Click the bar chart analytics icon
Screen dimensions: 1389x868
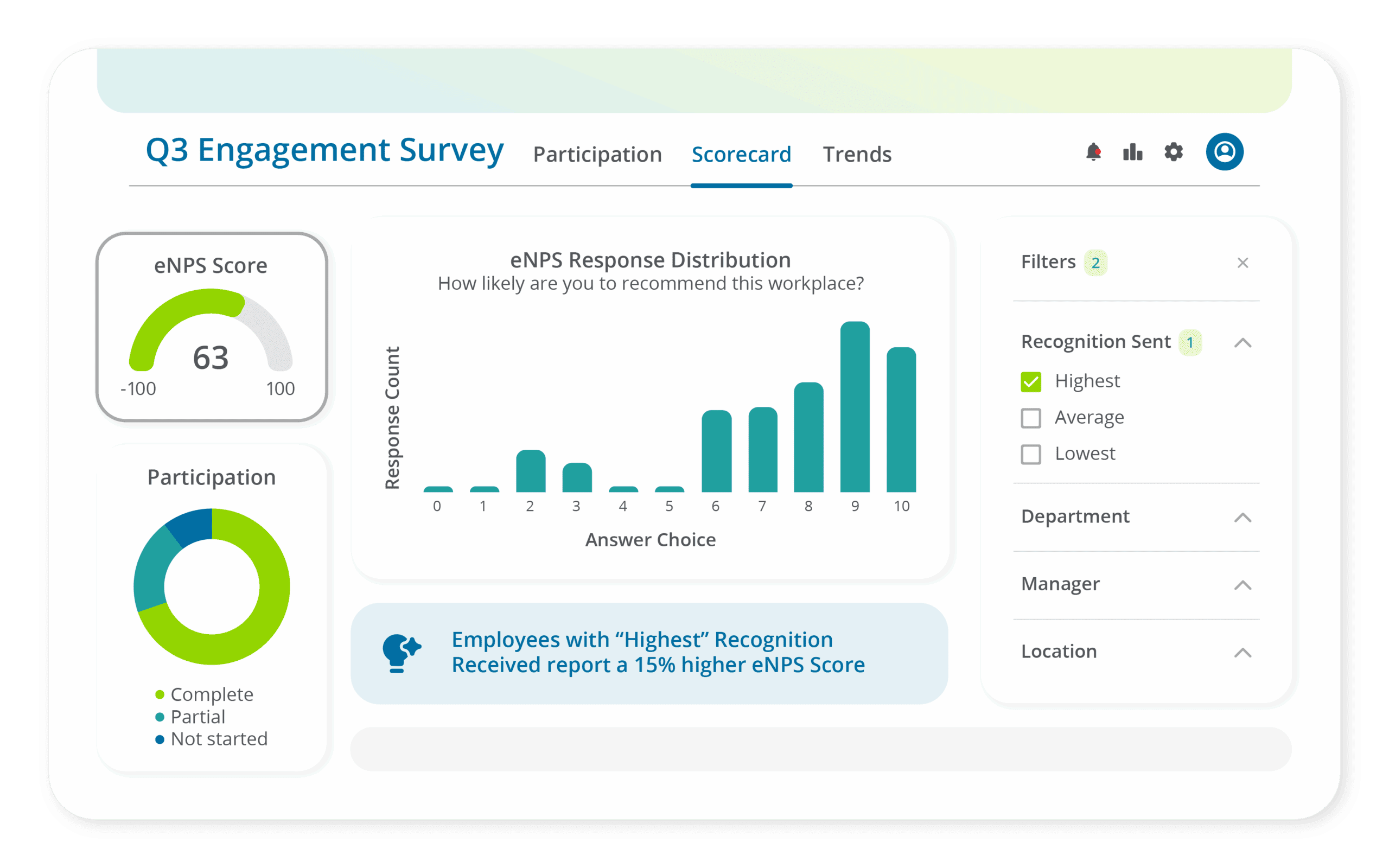coord(1132,152)
